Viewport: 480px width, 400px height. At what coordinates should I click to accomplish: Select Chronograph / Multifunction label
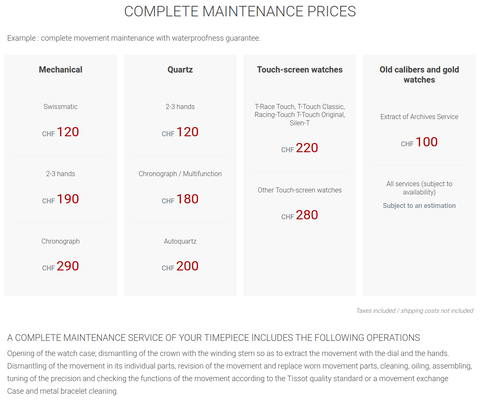(180, 174)
